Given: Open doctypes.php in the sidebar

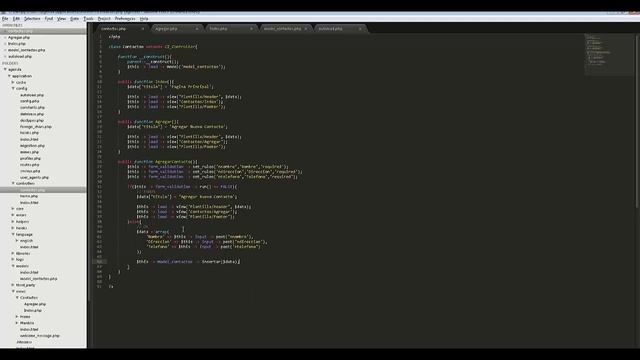Looking at the screenshot, I should click(32, 121).
